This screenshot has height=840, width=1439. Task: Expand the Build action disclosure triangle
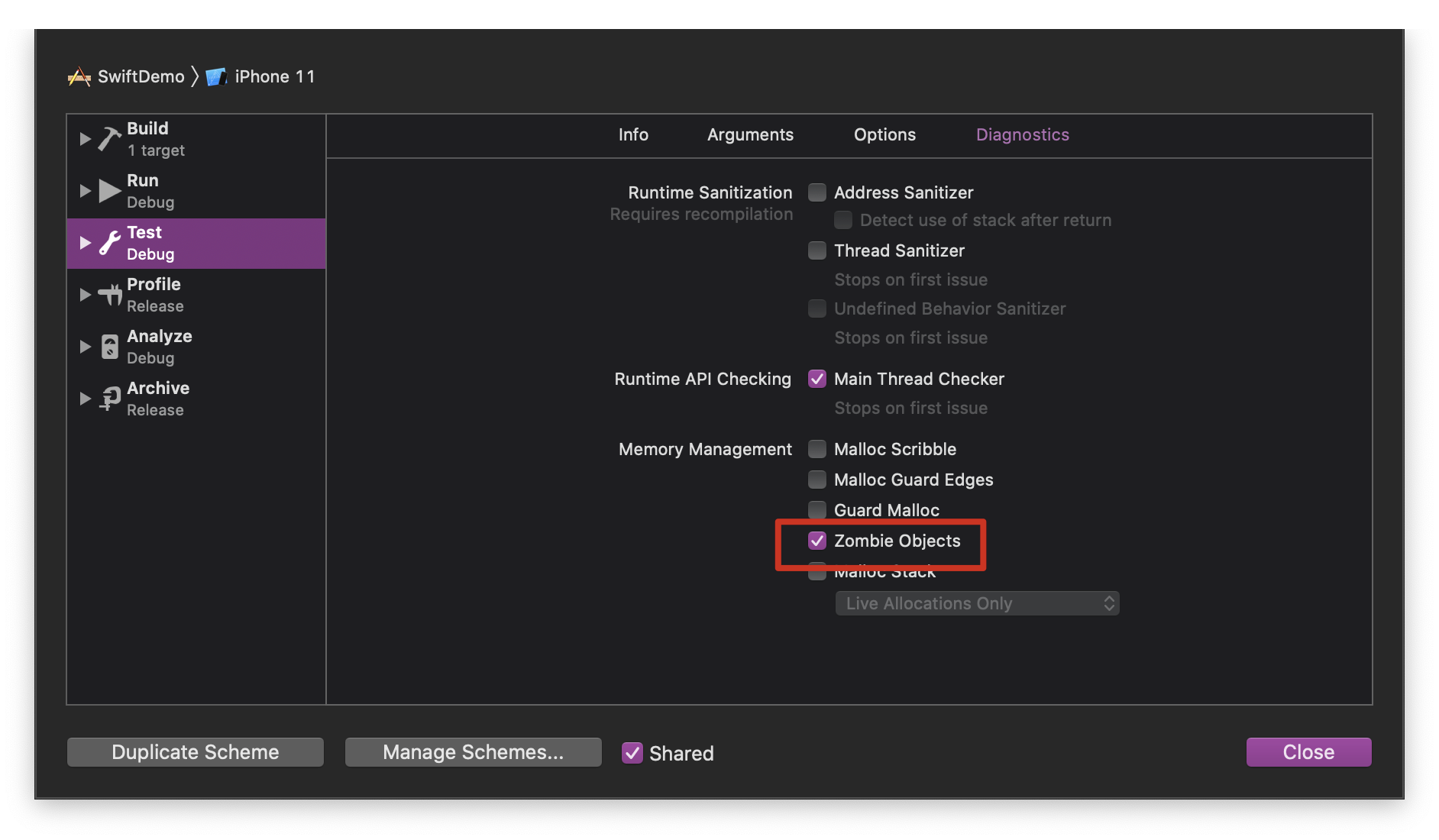point(85,139)
